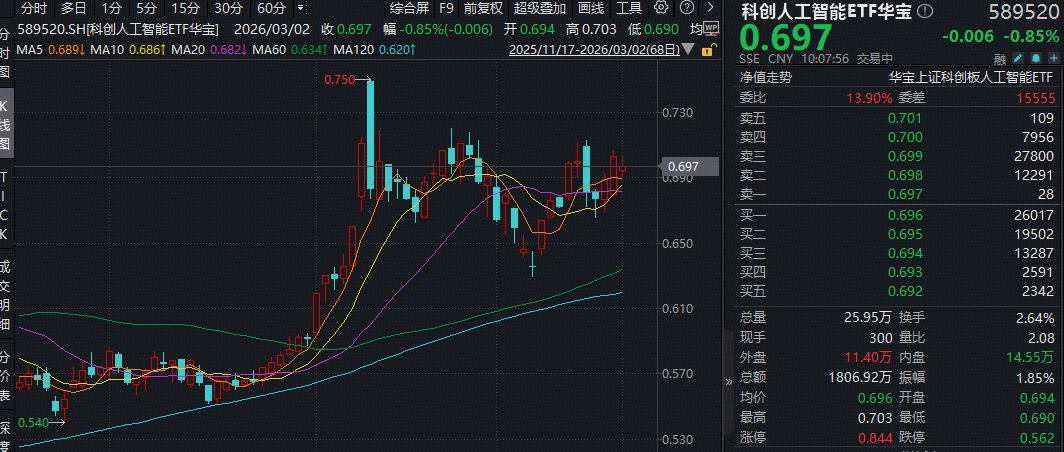This screenshot has width=1064, height=452.
Task: Click the bell price alert icon
Action: (1036, 58)
